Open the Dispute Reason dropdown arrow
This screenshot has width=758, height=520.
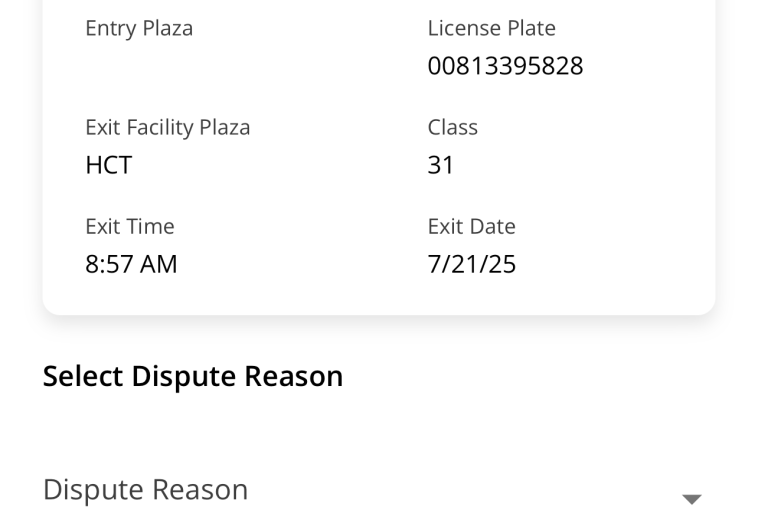pos(691,499)
